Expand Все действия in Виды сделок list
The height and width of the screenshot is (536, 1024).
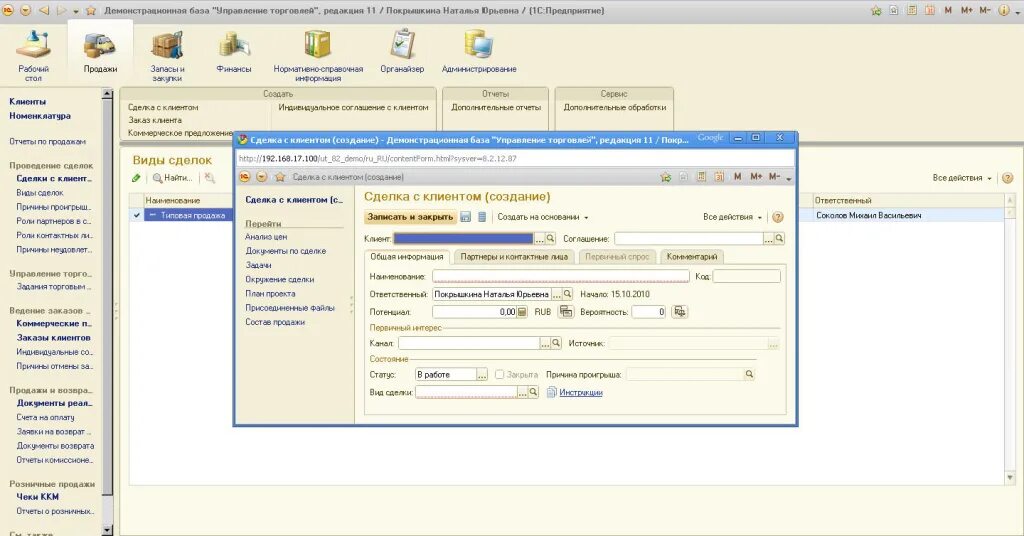click(962, 178)
